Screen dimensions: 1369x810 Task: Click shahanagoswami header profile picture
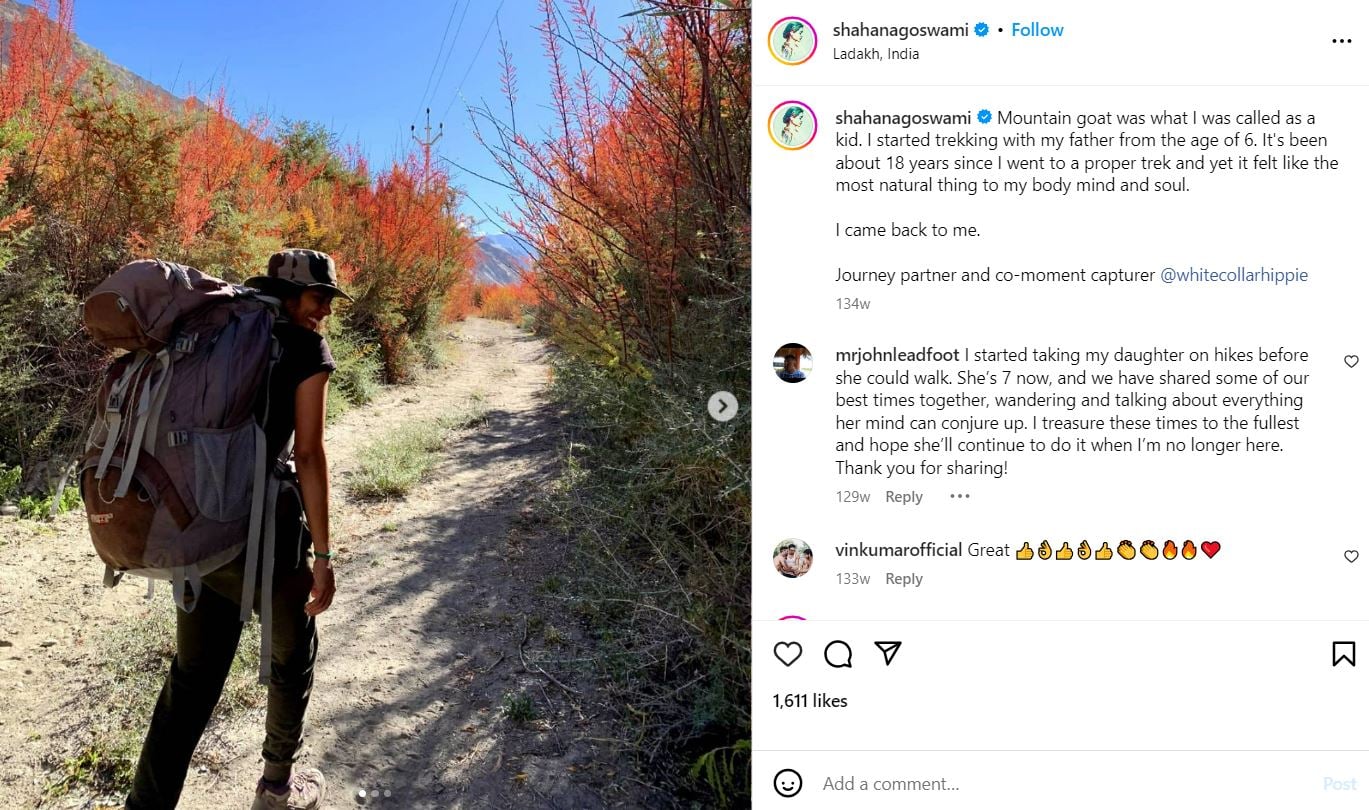point(793,41)
